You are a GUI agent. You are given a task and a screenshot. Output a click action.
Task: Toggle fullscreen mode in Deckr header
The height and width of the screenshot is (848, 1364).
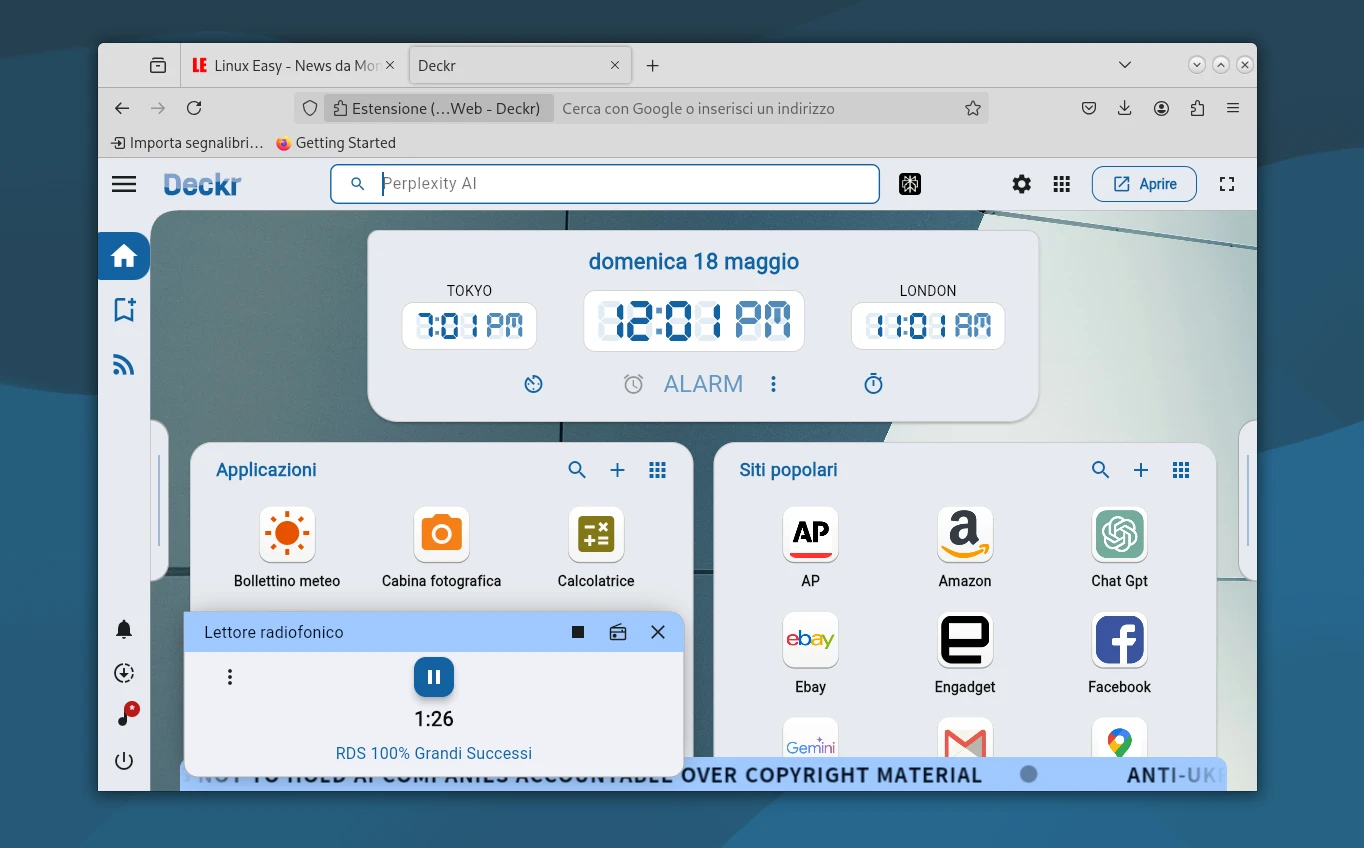click(1227, 184)
